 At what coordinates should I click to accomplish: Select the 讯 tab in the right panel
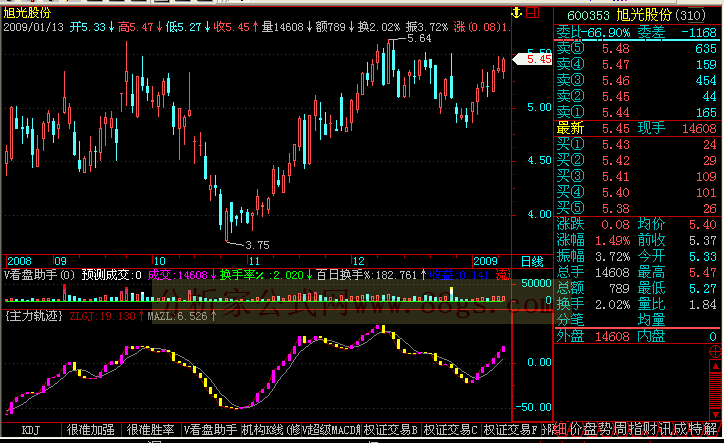coord(665,429)
